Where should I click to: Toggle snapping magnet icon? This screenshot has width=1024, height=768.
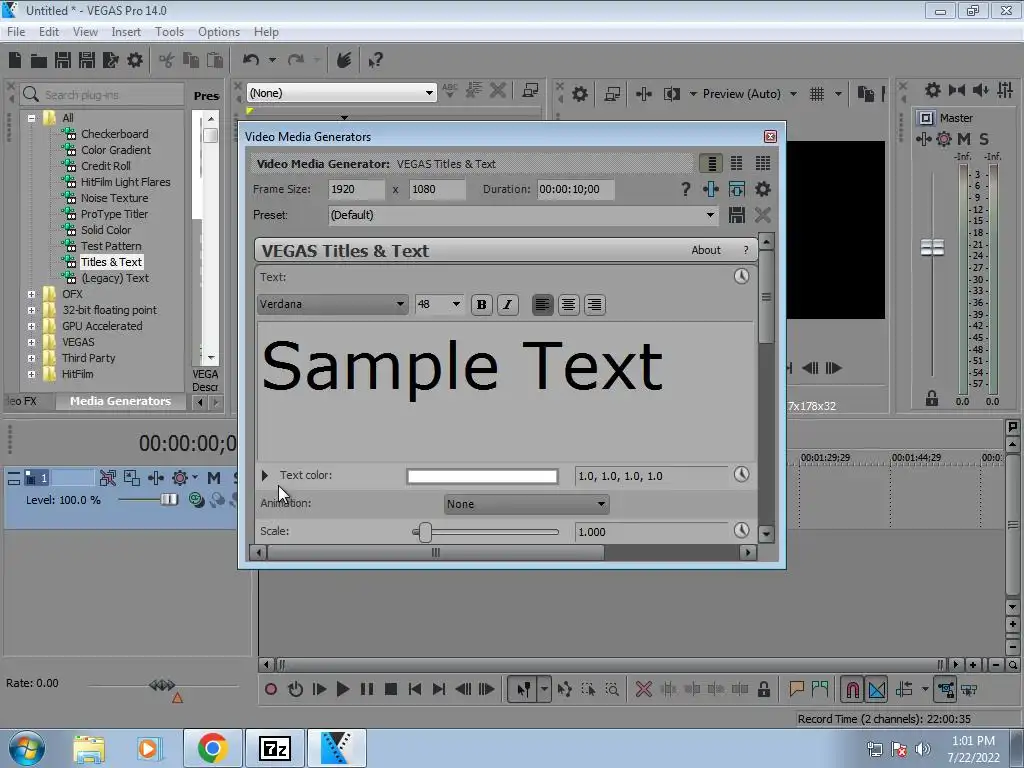(852, 690)
